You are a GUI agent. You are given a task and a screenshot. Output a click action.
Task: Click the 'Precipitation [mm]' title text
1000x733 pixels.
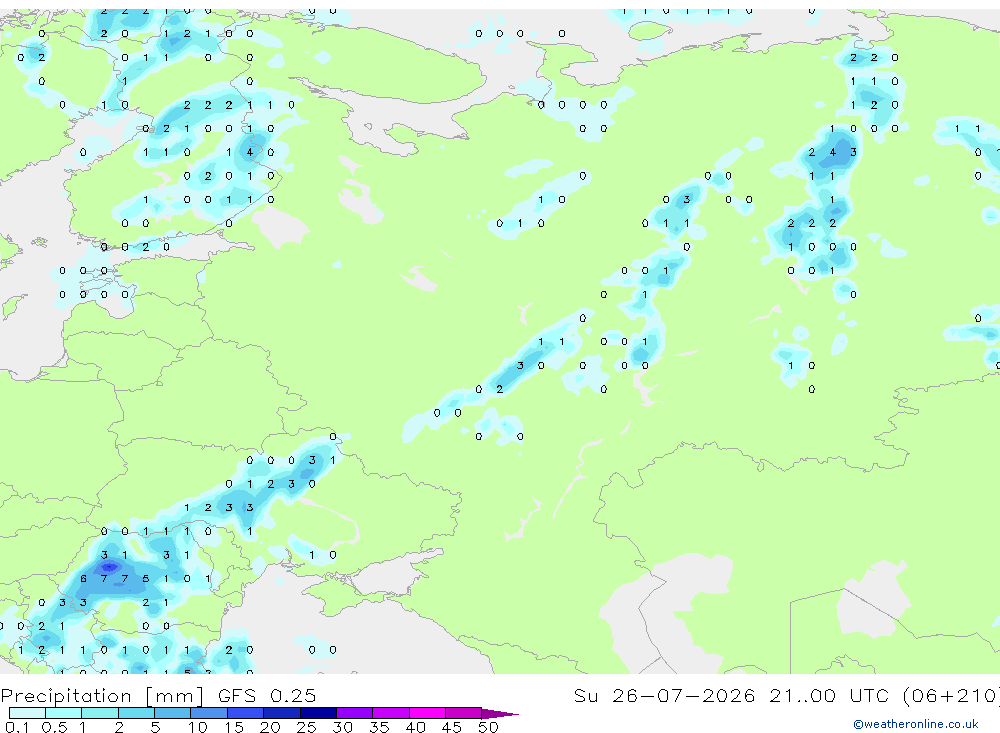pos(102,696)
